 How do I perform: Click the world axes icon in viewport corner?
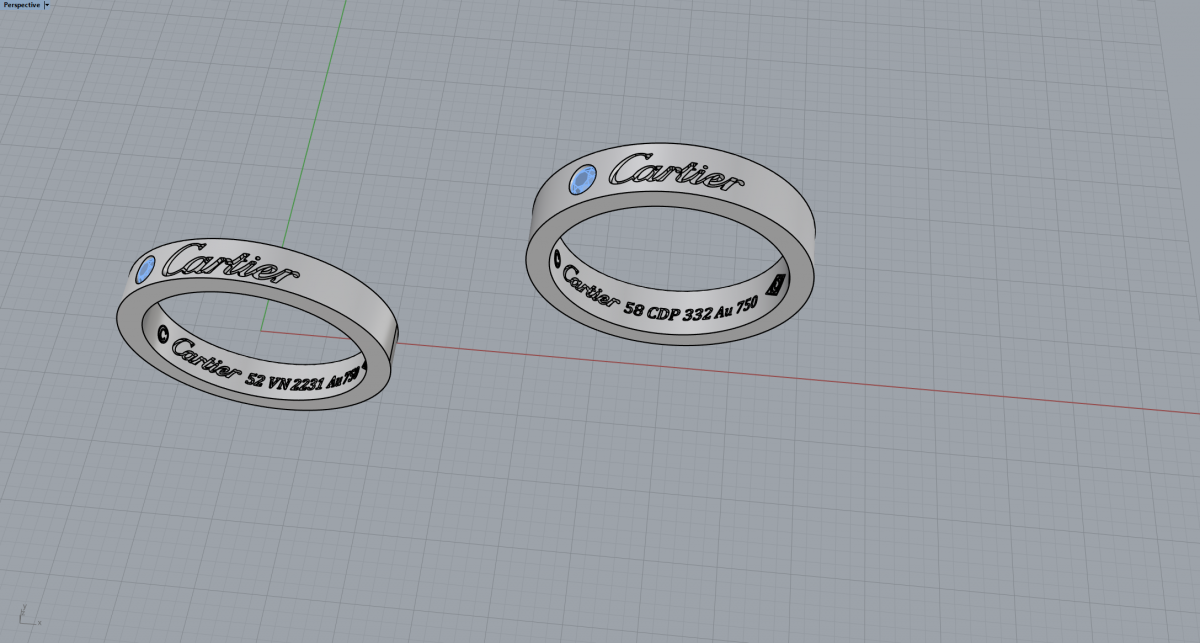tap(29, 613)
